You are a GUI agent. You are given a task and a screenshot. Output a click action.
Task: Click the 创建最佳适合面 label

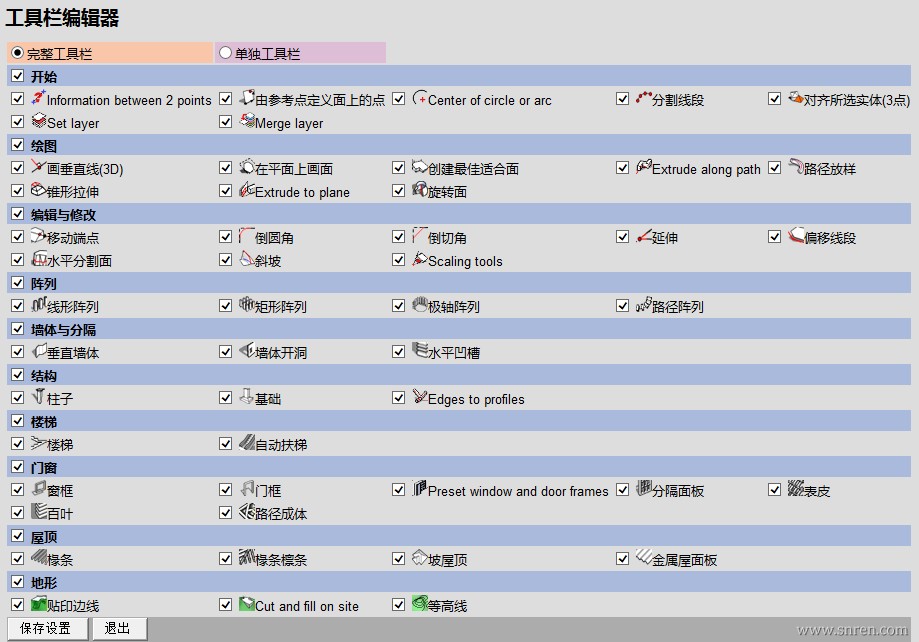474,169
